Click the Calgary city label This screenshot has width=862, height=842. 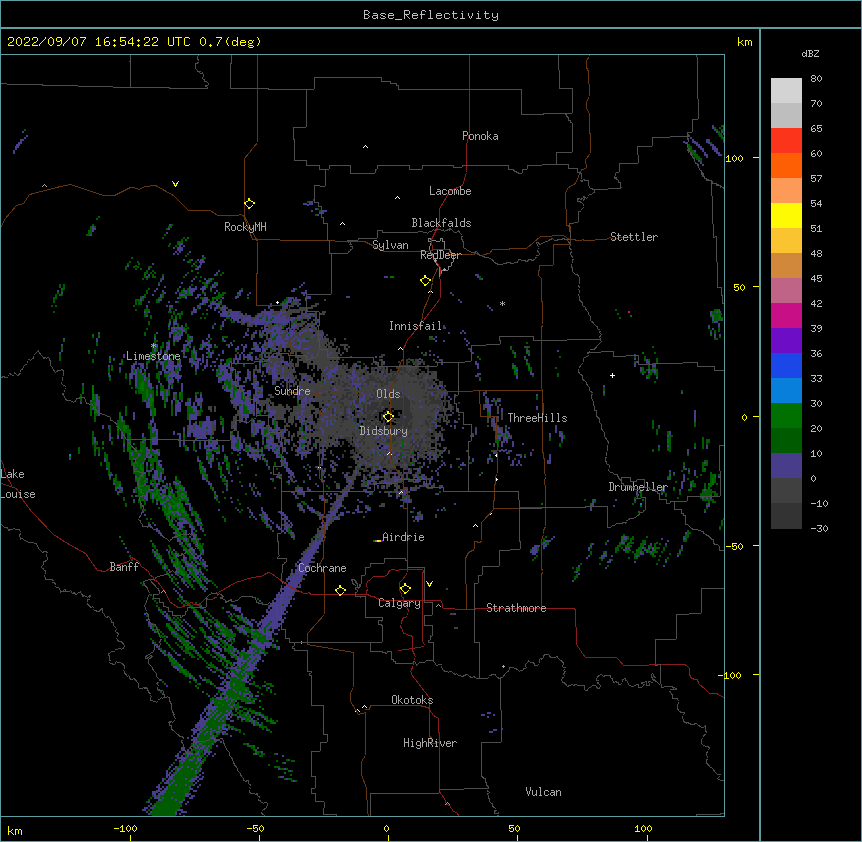pyautogui.click(x=399, y=603)
